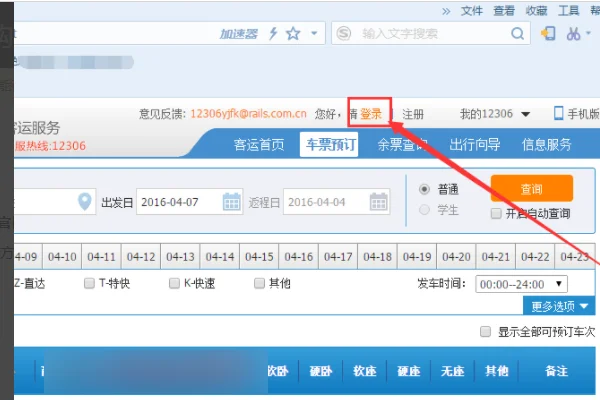
Task: Check the T-特快 checkbox
Action: [x=89, y=283]
